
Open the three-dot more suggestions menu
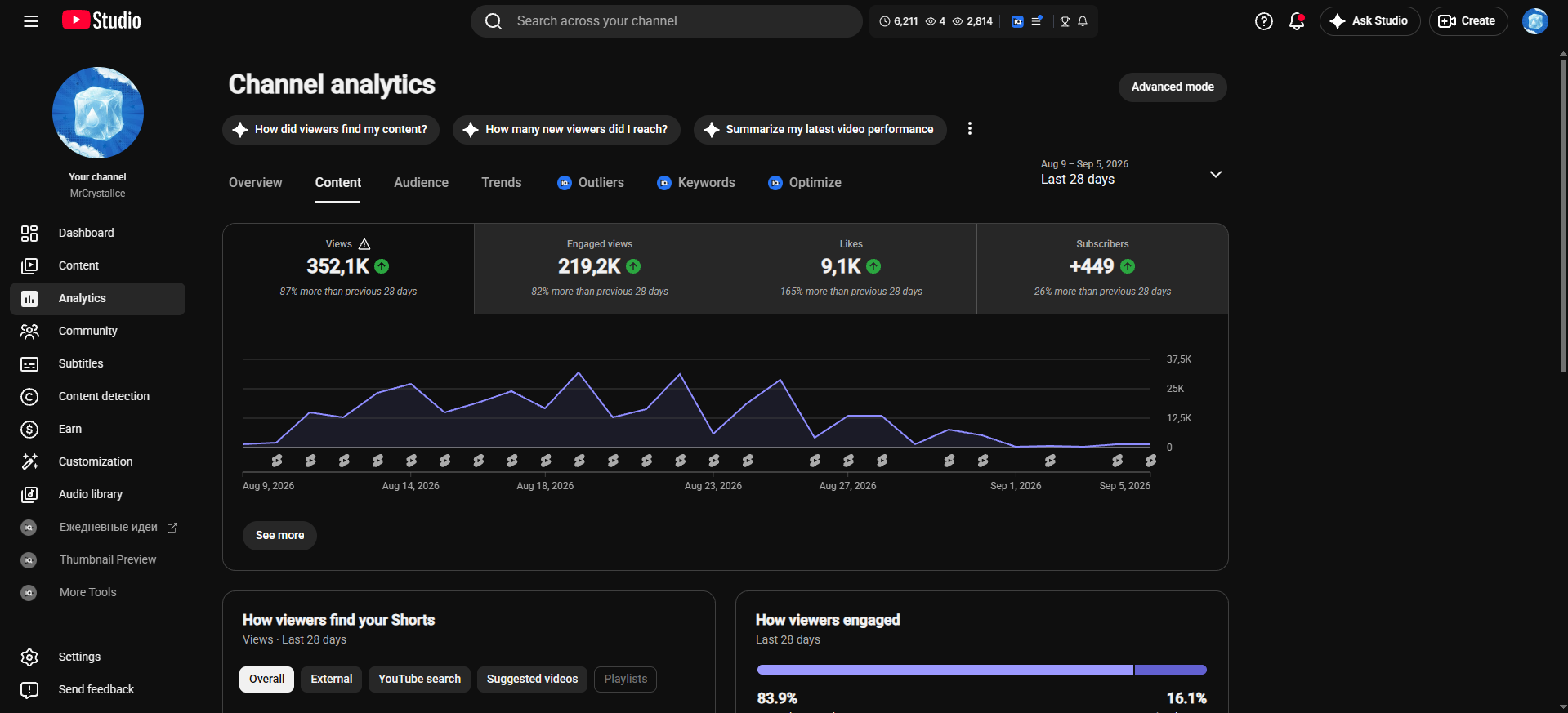[x=969, y=129]
